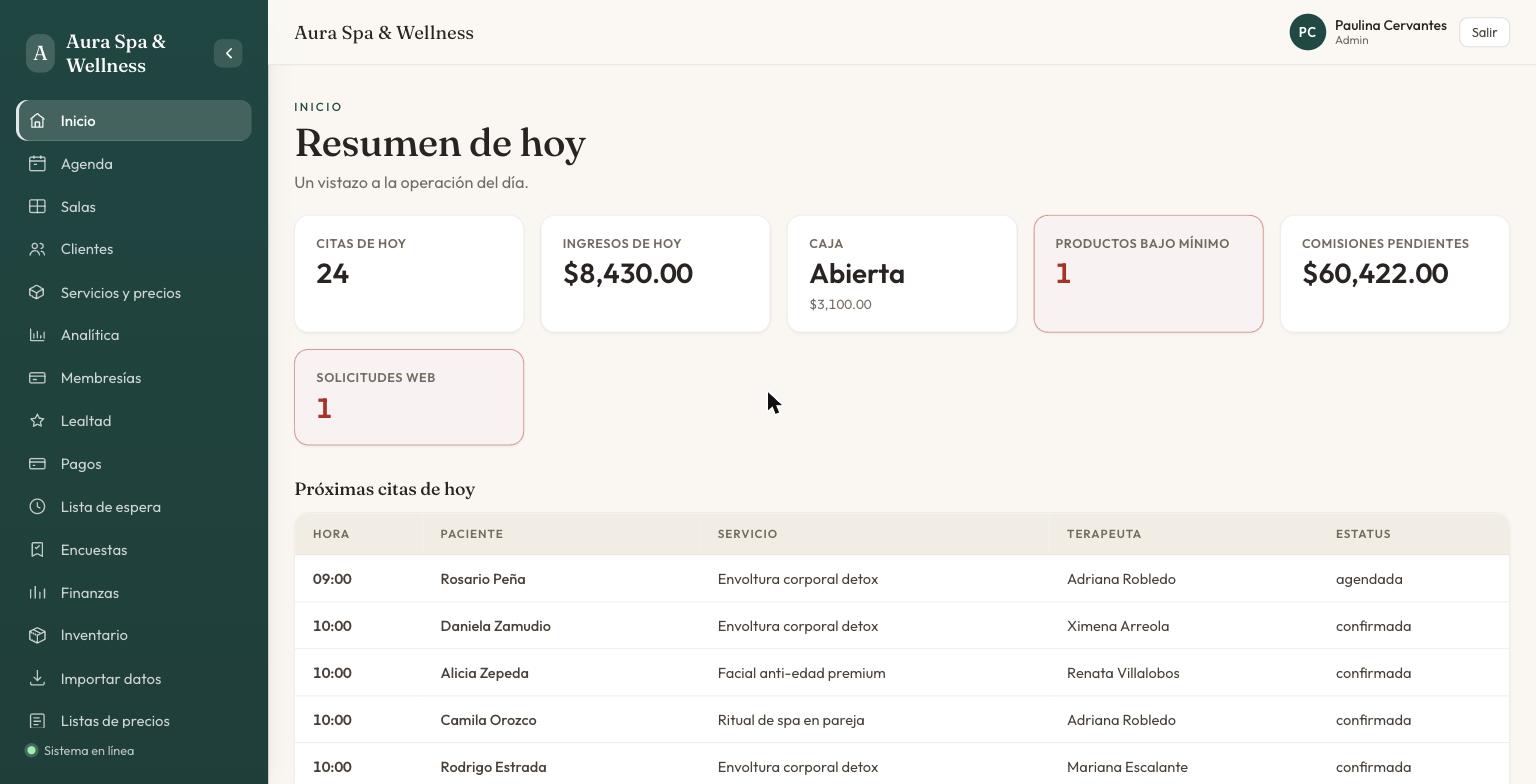Click therapist name Ximena Arreola

[1118, 626]
